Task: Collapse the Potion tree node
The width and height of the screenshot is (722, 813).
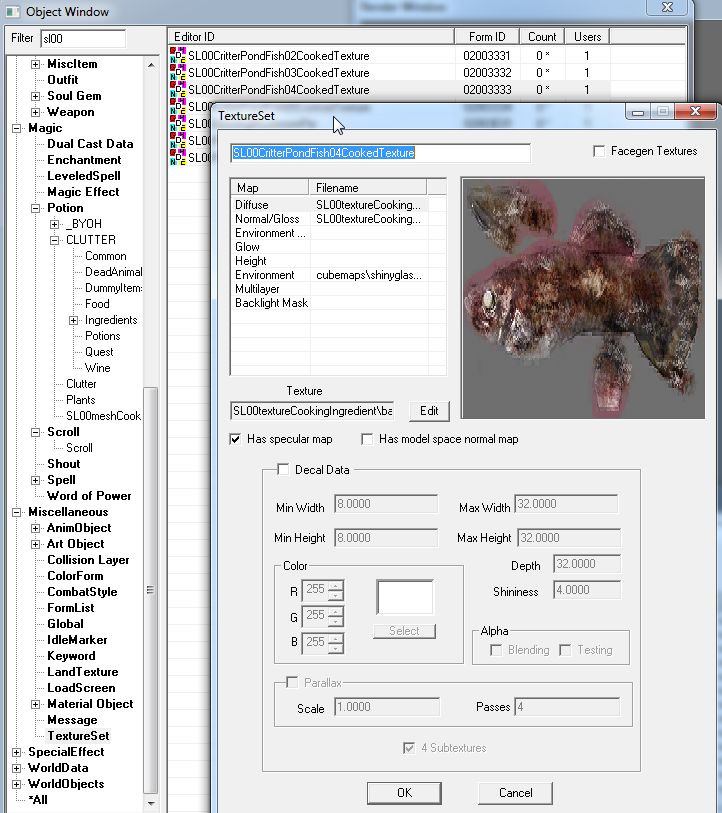Action: click(35, 208)
